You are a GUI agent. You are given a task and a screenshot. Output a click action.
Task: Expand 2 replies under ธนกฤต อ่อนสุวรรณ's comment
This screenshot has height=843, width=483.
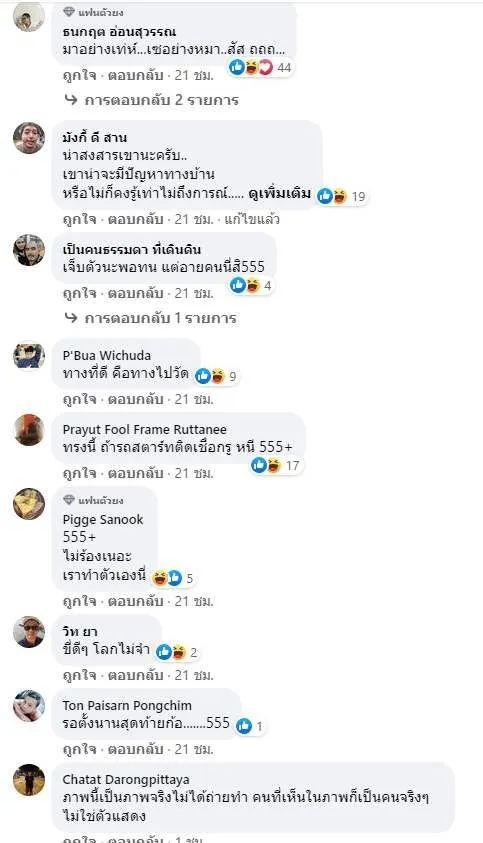[x=152, y=100]
